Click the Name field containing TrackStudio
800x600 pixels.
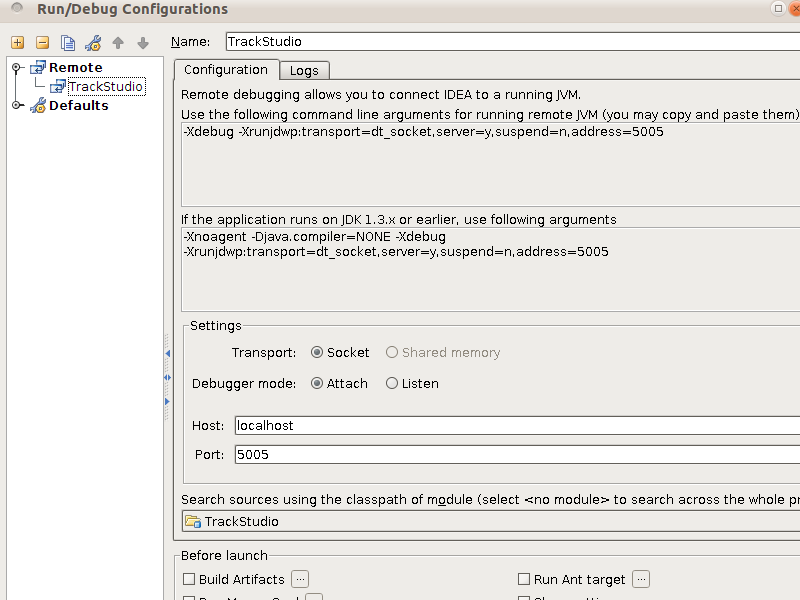pyautogui.click(x=513, y=41)
